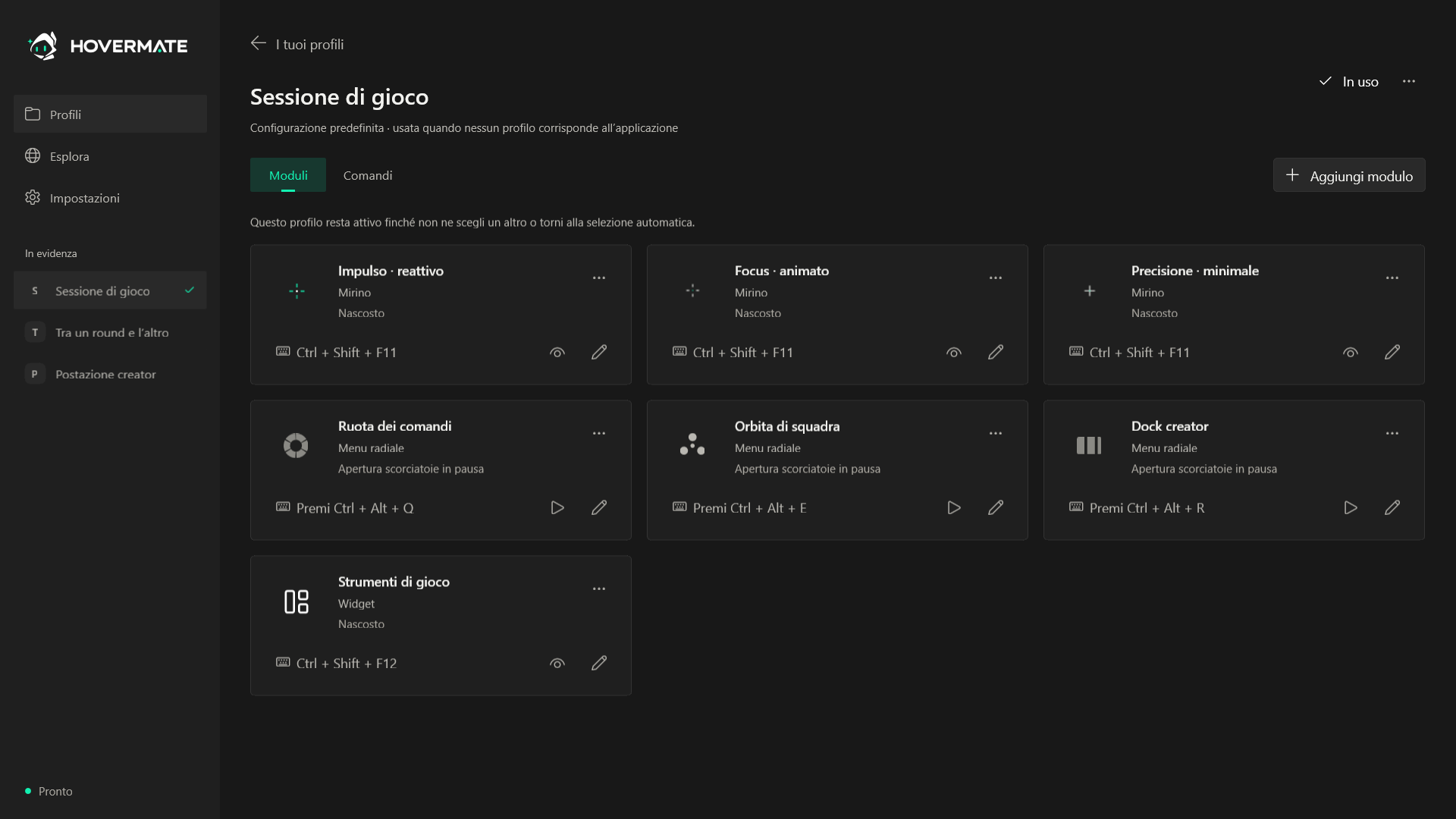Edit the Focus · animato module with the pencil
1456x819 pixels.
pyautogui.click(x=996, y=352)
